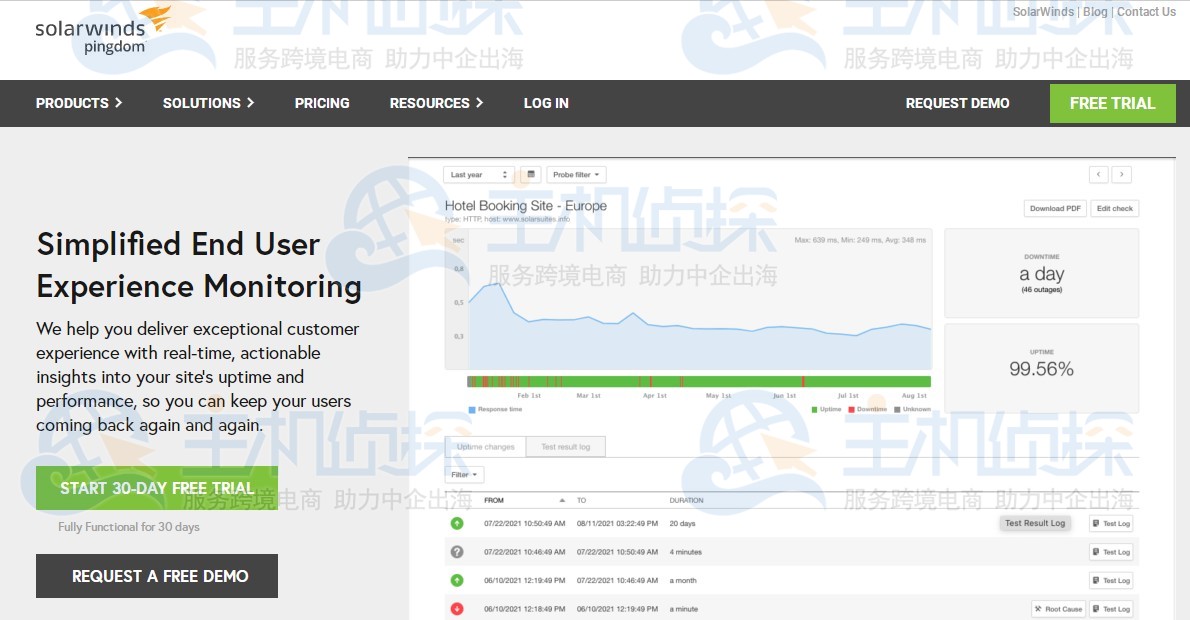1190x620 pixels.
Task: Click the green up status icon for 20 days row
Action: click(457, 523)
